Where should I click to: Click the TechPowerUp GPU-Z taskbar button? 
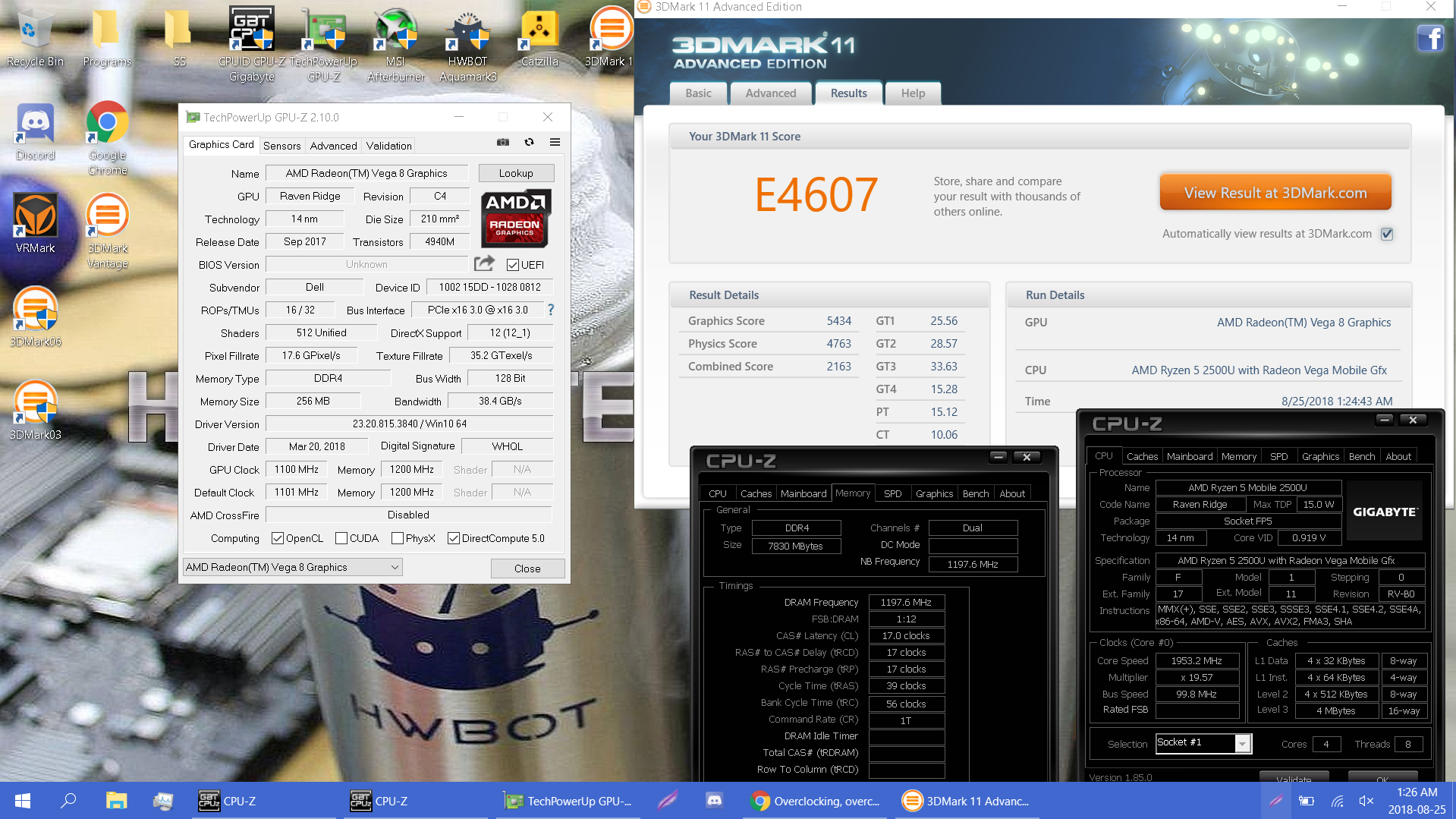pos(568,801)
